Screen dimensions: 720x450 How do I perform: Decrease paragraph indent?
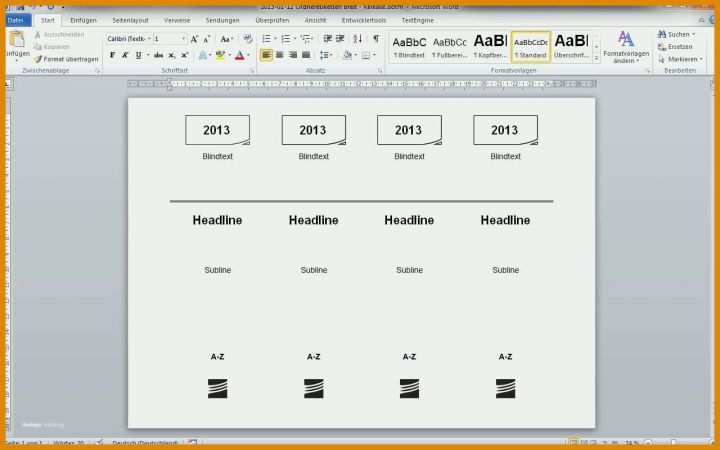click(327, 39)
